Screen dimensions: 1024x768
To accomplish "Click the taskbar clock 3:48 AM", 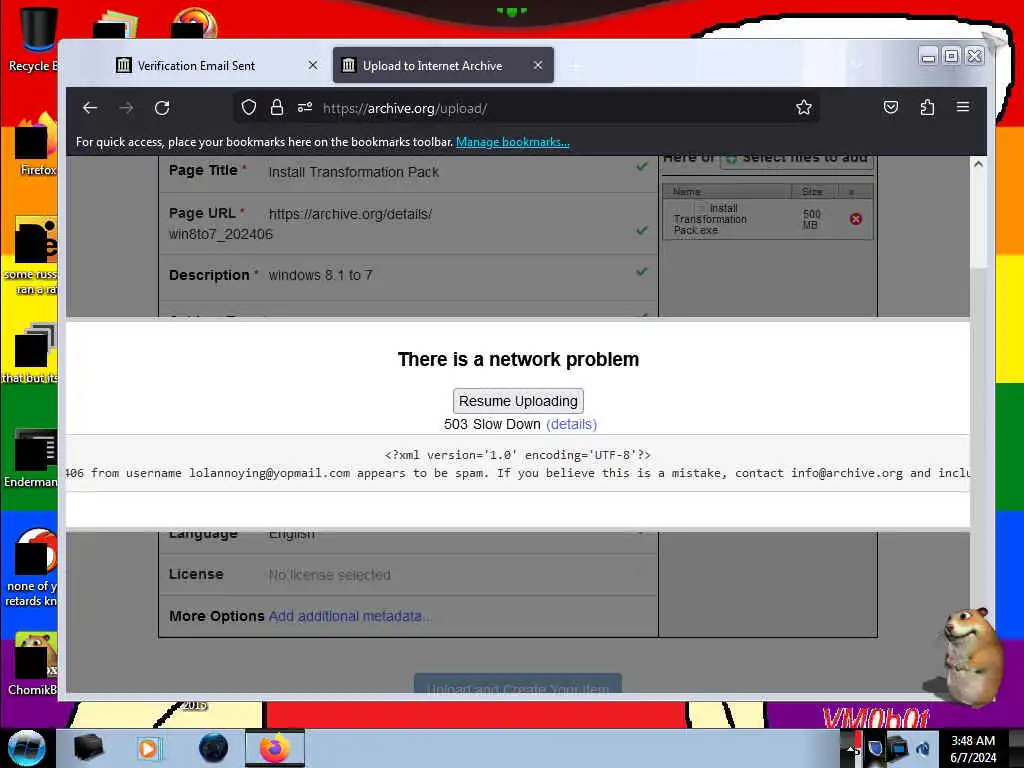I will (x=973, y=748).
